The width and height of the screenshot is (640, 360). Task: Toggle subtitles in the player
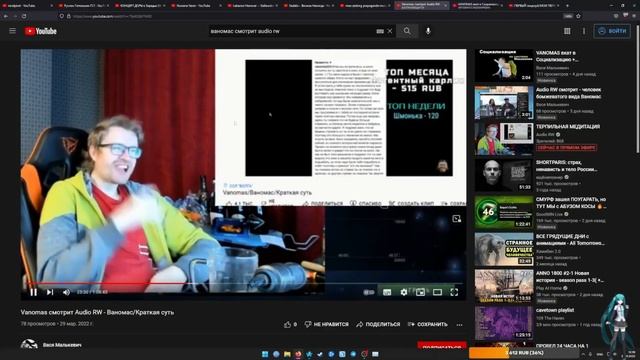[x=387, y=292]
